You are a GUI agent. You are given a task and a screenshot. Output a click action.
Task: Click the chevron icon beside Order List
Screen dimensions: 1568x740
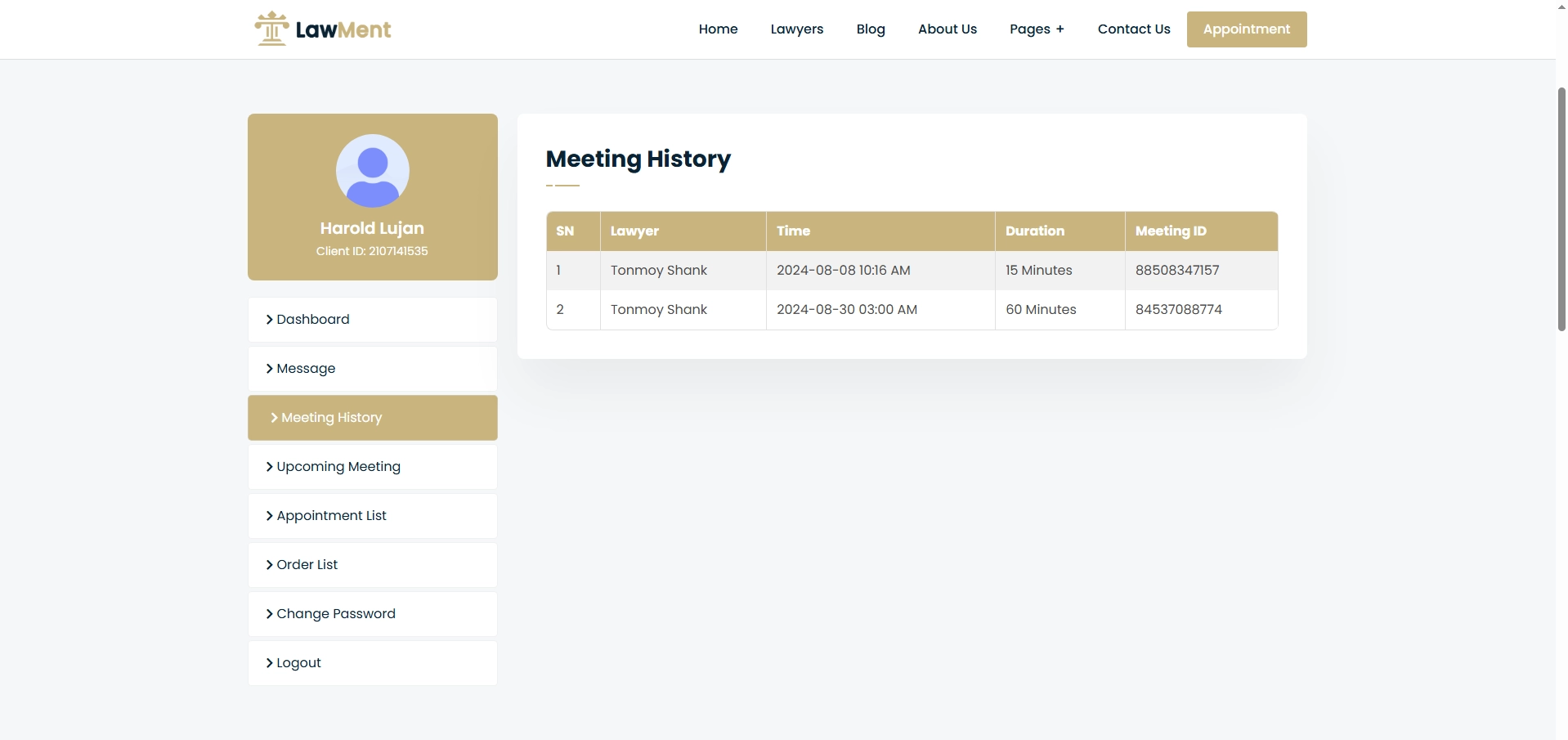coord(269,565)
